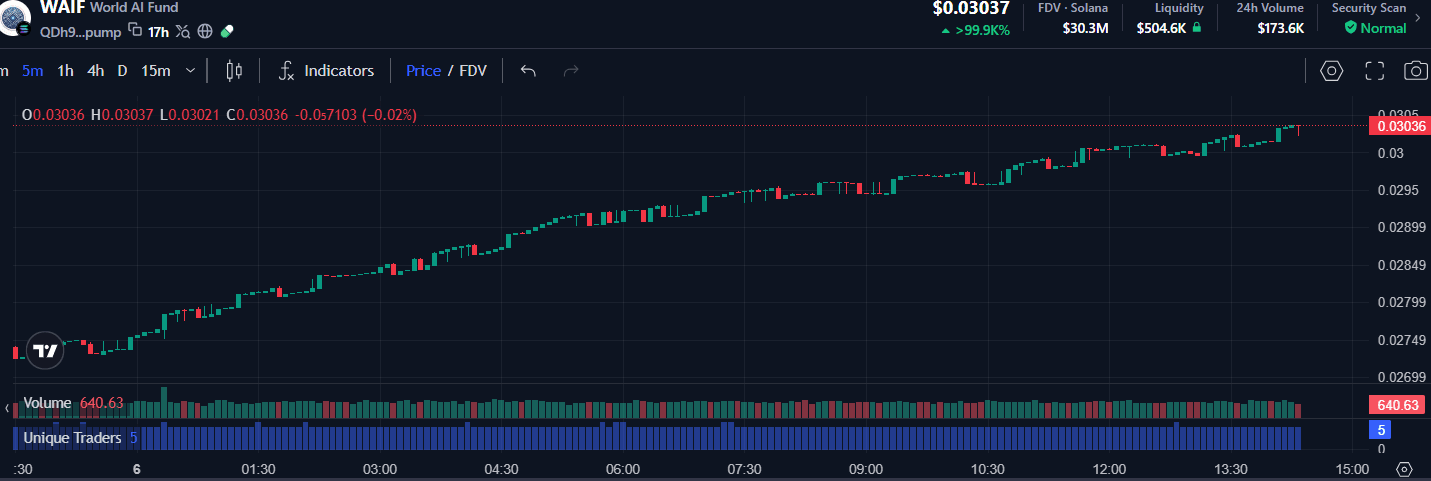The width and height of the screenshot is (1431, 481).
Task: Click the 09:00 time axis label
Action: (865, 469)
